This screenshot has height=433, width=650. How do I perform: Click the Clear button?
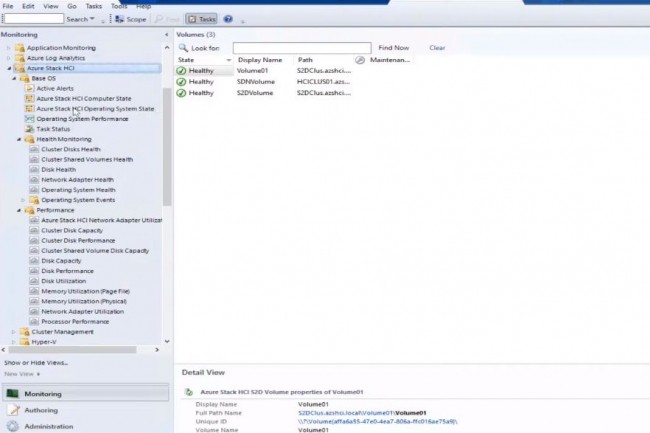click(x=437, y=48)
